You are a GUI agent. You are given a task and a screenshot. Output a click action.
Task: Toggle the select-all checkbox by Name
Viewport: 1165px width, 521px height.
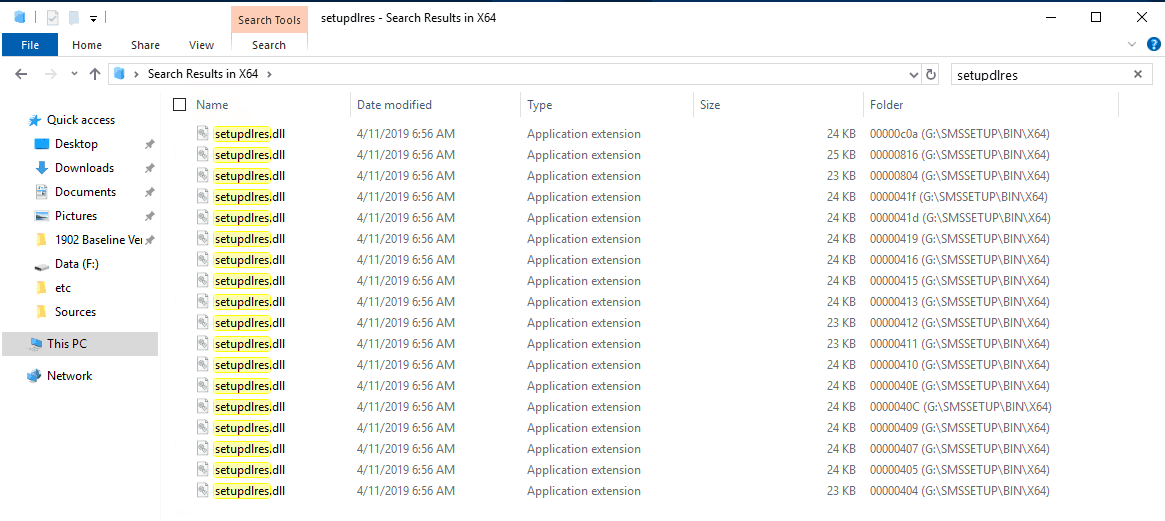[x=179, y=105]
